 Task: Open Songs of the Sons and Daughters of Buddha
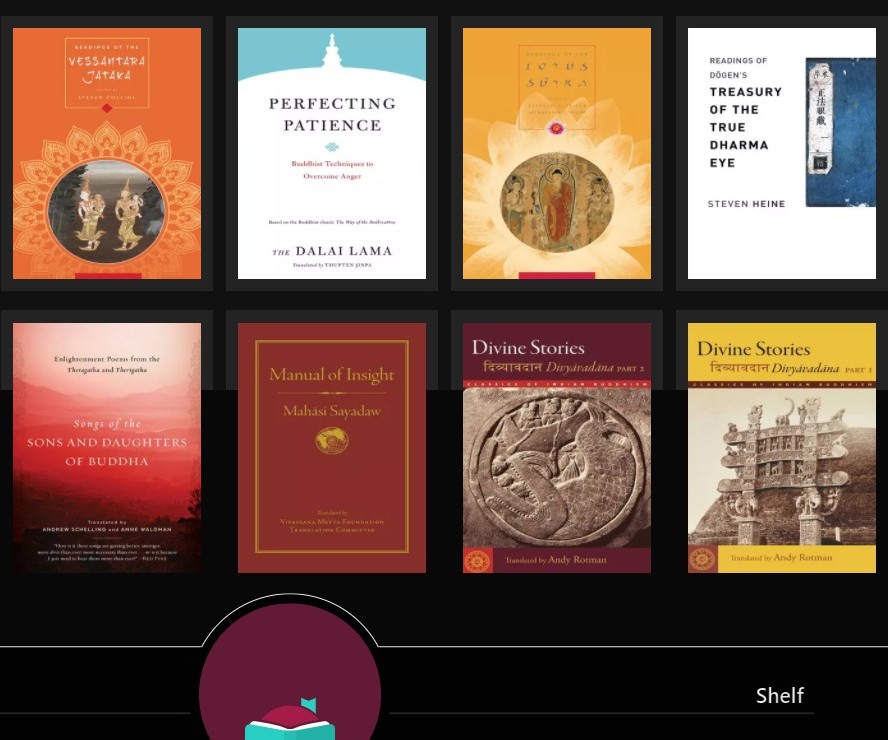pyautogui.click(x=107, y=448)
